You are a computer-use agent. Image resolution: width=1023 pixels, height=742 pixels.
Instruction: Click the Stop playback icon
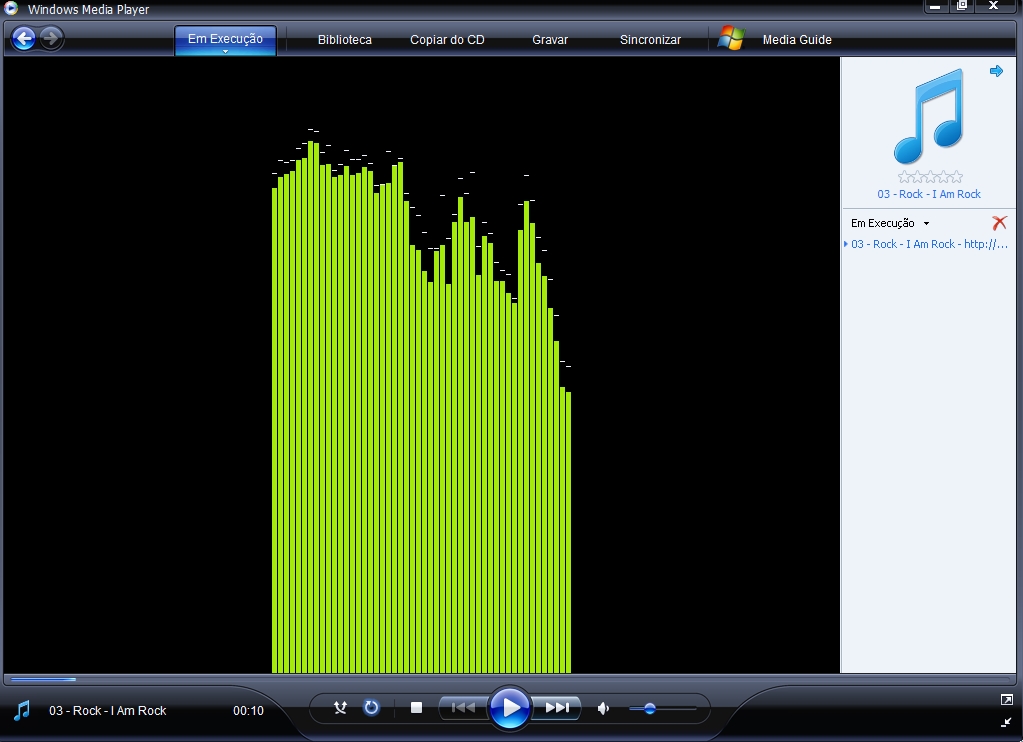[415, 707]
